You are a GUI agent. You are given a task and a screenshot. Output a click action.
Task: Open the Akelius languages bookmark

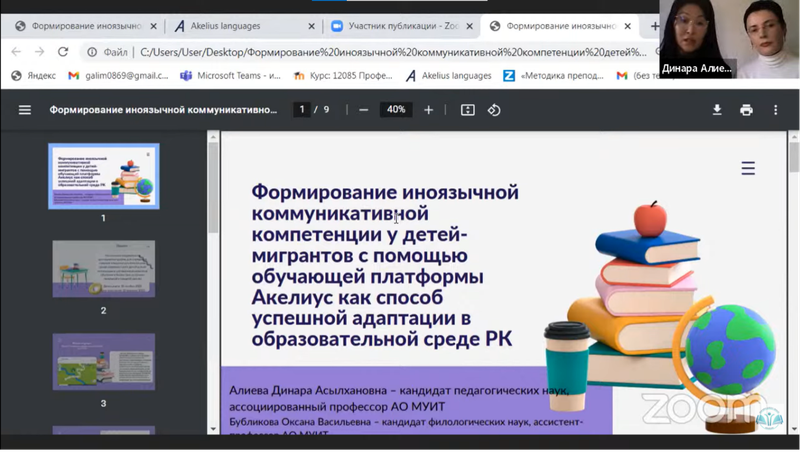[448, 76]
